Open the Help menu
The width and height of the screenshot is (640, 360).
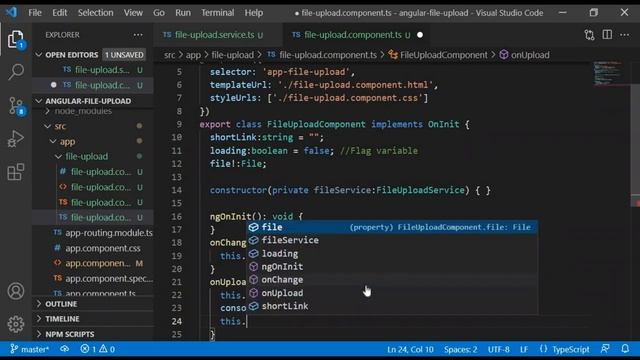[x=253, y=13]
